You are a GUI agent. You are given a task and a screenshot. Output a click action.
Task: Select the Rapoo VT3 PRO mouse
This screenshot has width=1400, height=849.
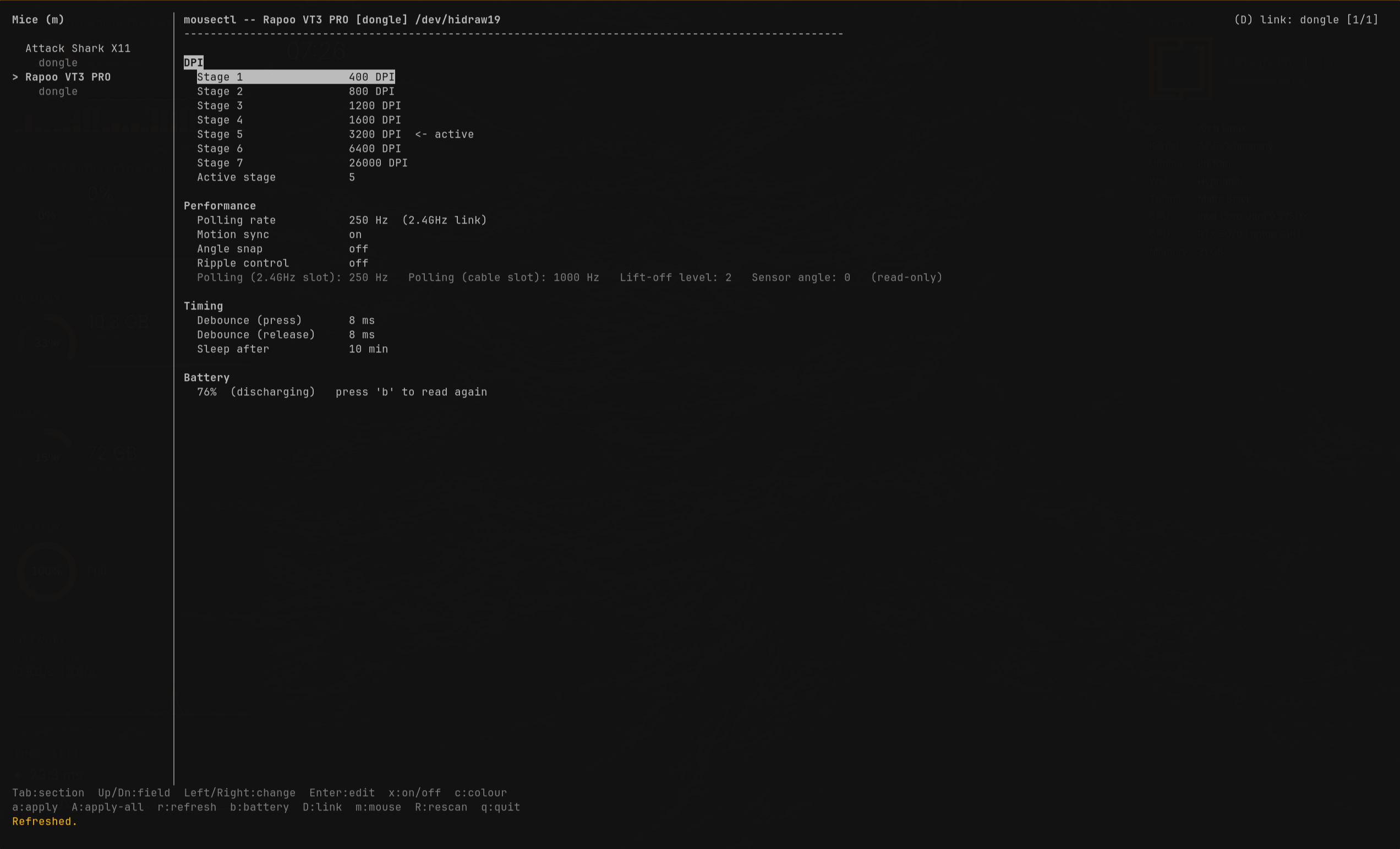click(x=68, y=77)
